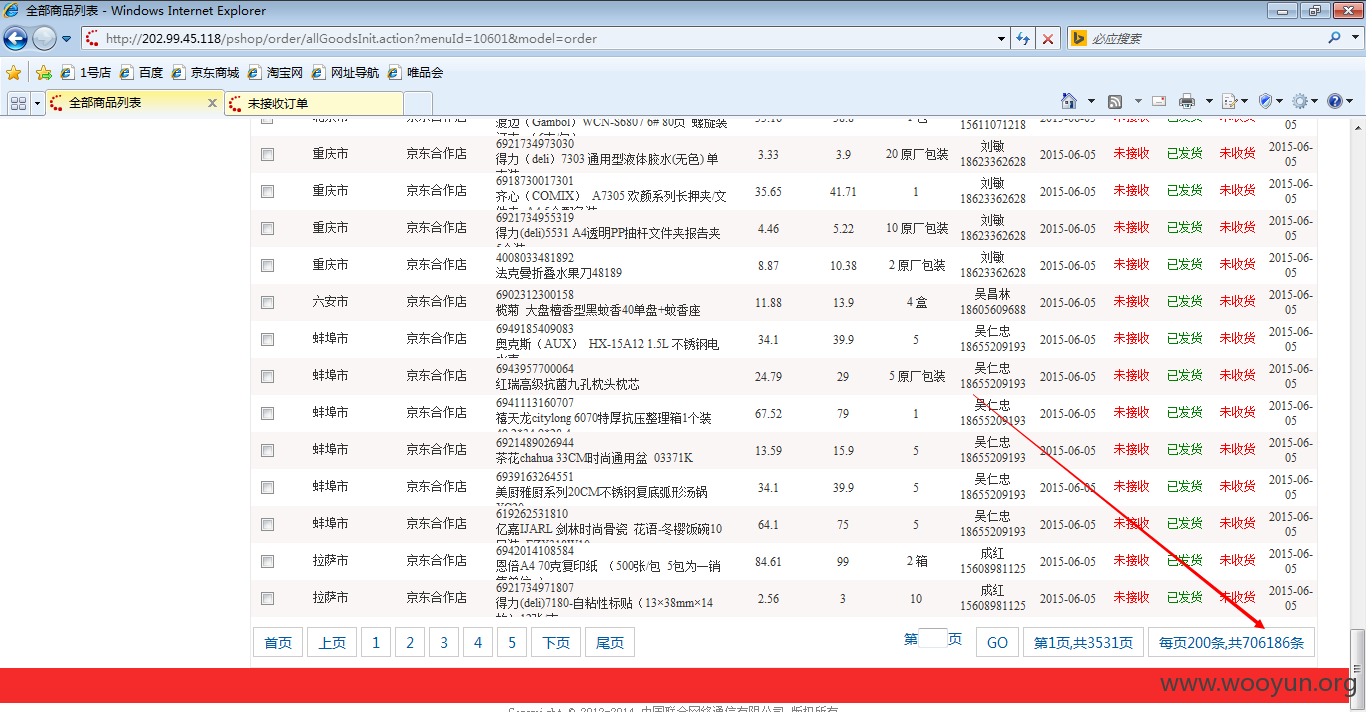
Task: Tick checkbox for 茶花 chahua 盆 row
Action: pos(267,450)
